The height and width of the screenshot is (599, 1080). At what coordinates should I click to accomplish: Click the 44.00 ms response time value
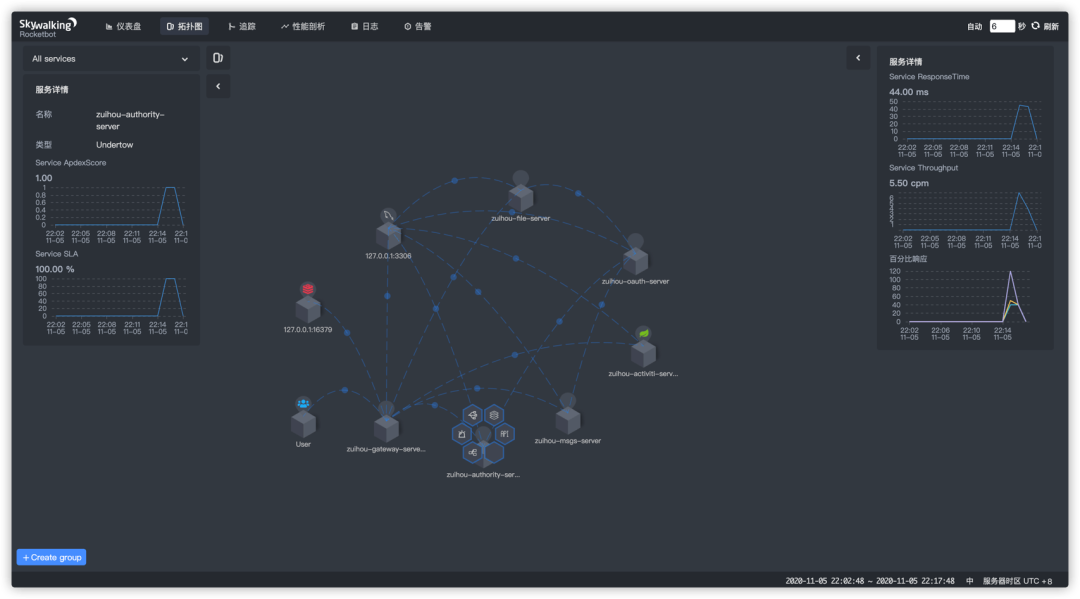[x=908, y=92]
